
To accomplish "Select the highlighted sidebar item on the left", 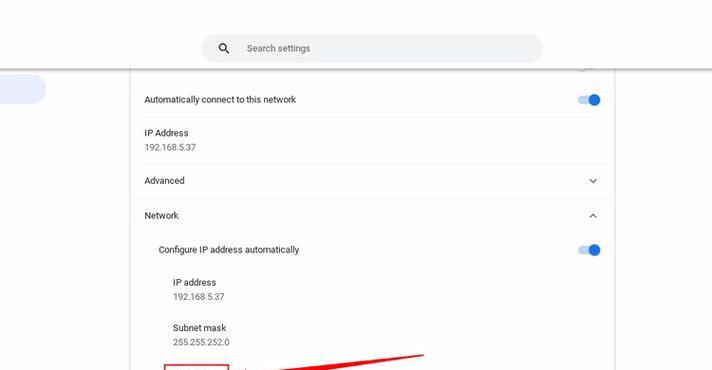I will 22,89.
